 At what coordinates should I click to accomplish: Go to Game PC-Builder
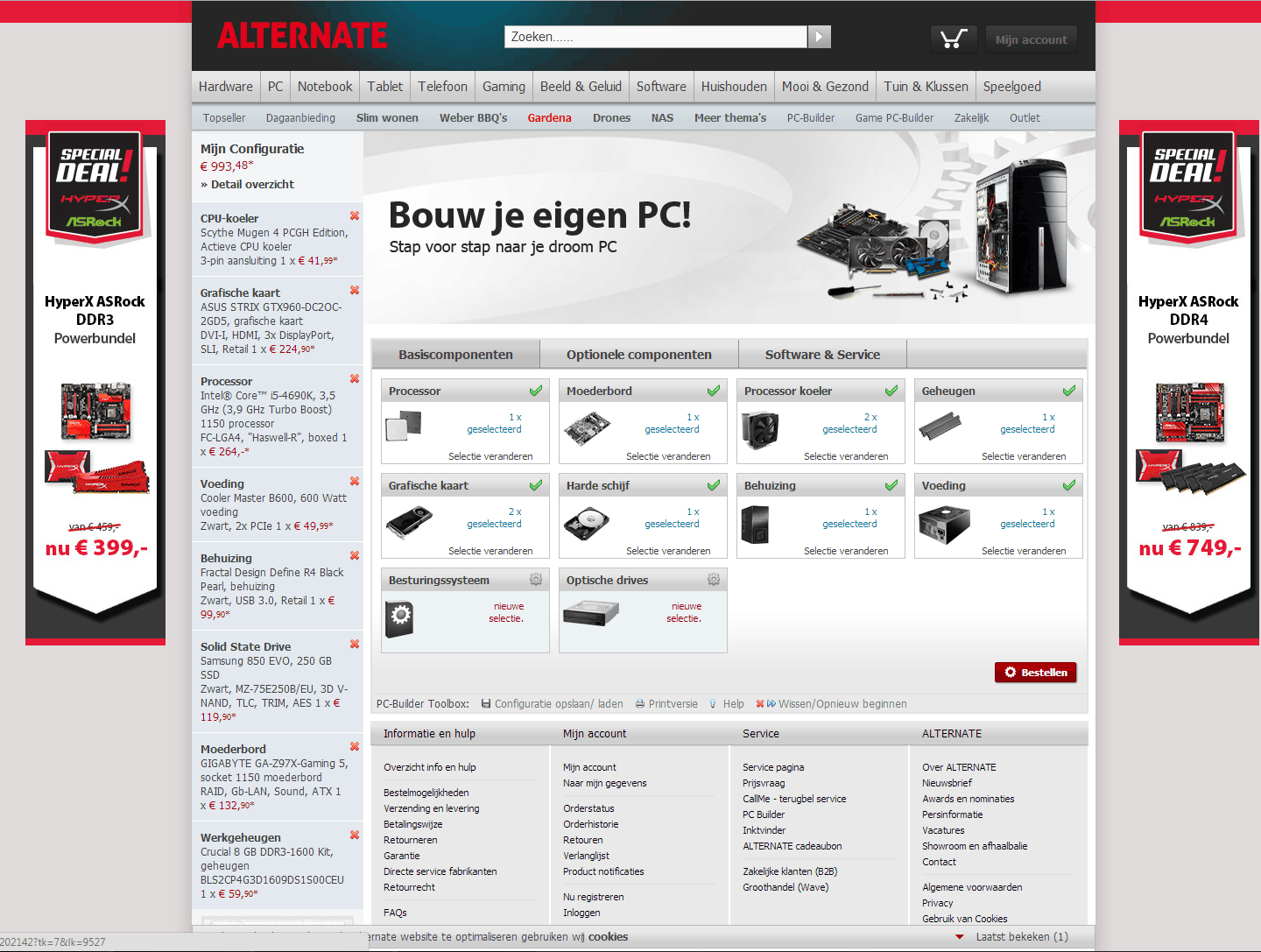point(894,118)
